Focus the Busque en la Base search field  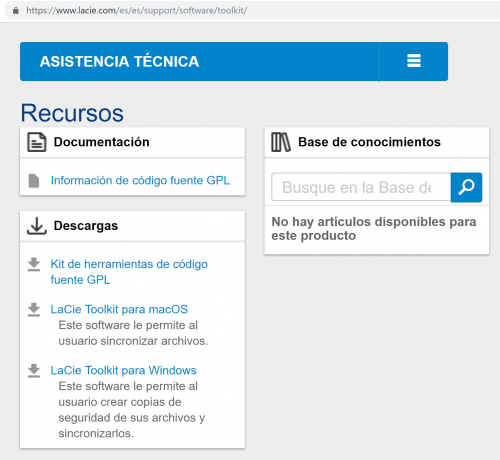(361, 187)
